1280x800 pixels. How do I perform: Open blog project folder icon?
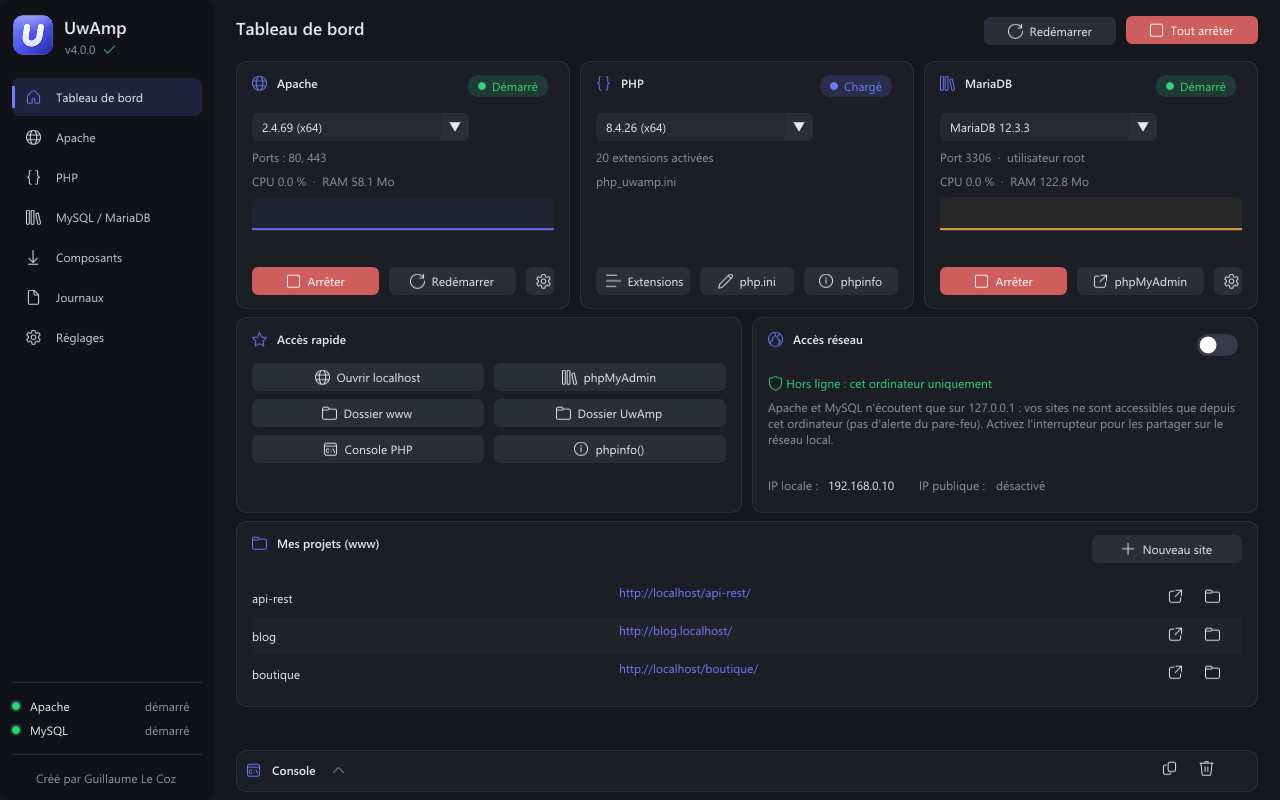click(x=1212, y=635)
